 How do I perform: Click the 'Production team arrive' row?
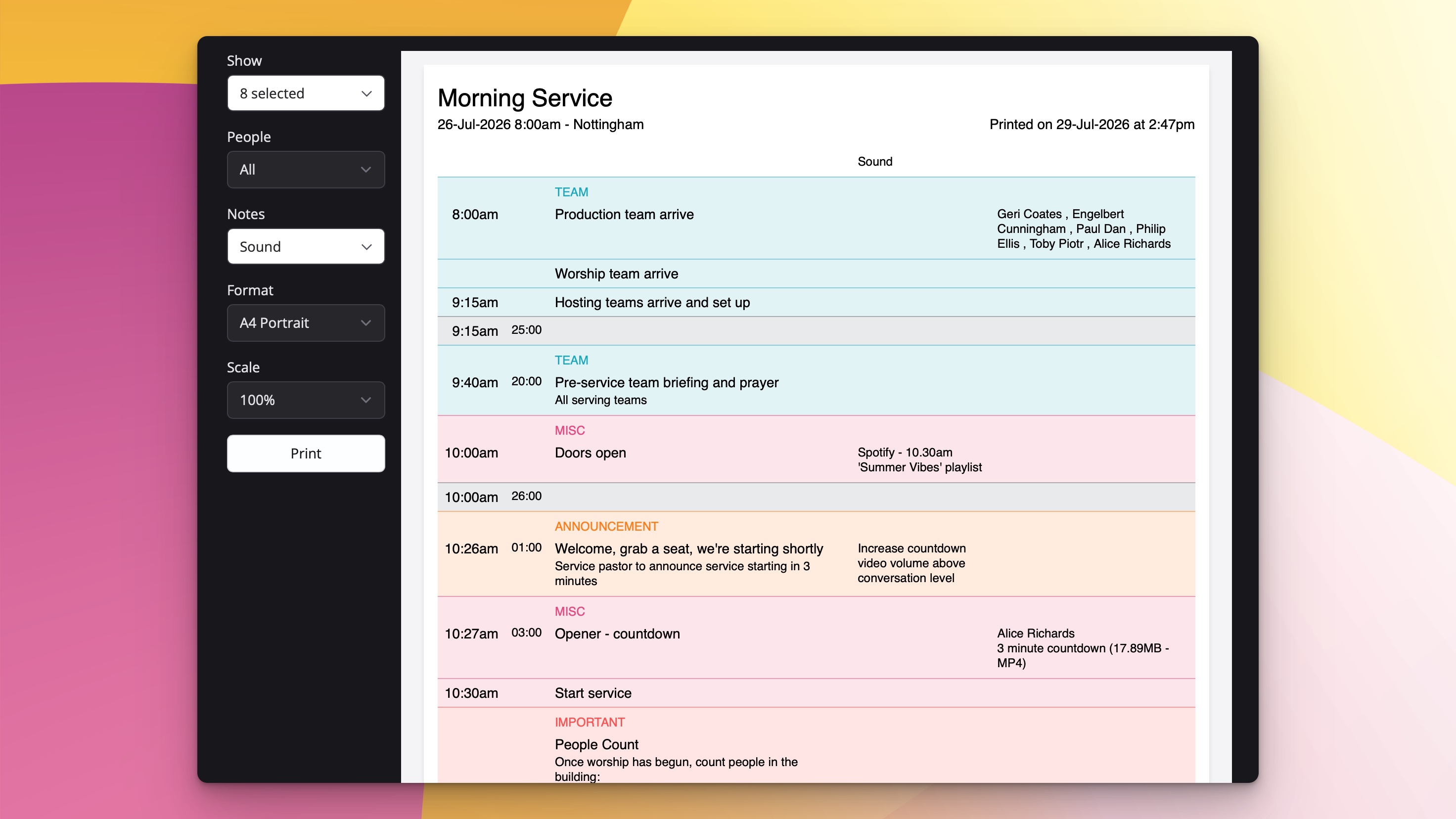[x=816, y=218]
